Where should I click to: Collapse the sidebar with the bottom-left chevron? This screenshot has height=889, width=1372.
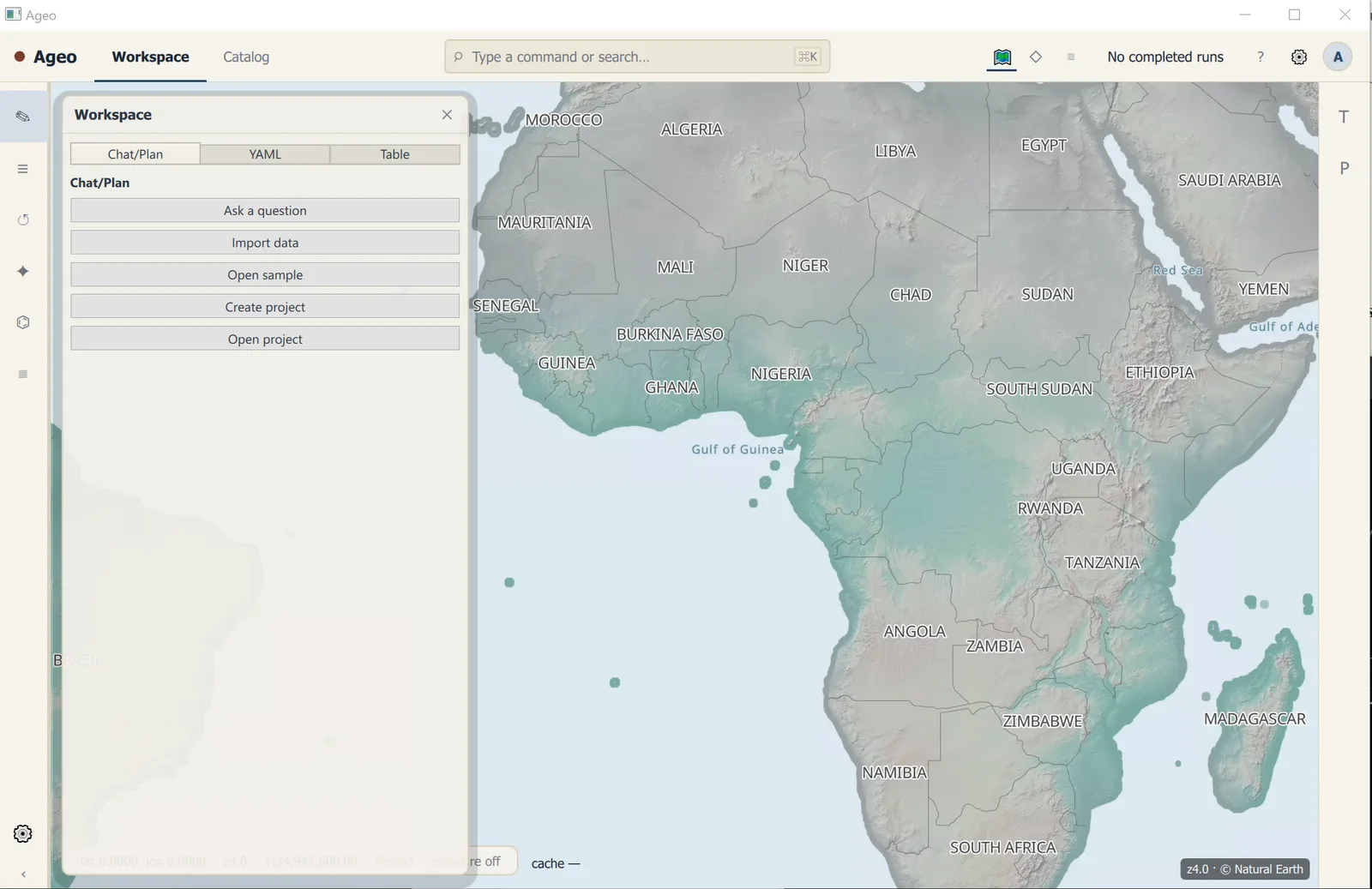point(23,874)
